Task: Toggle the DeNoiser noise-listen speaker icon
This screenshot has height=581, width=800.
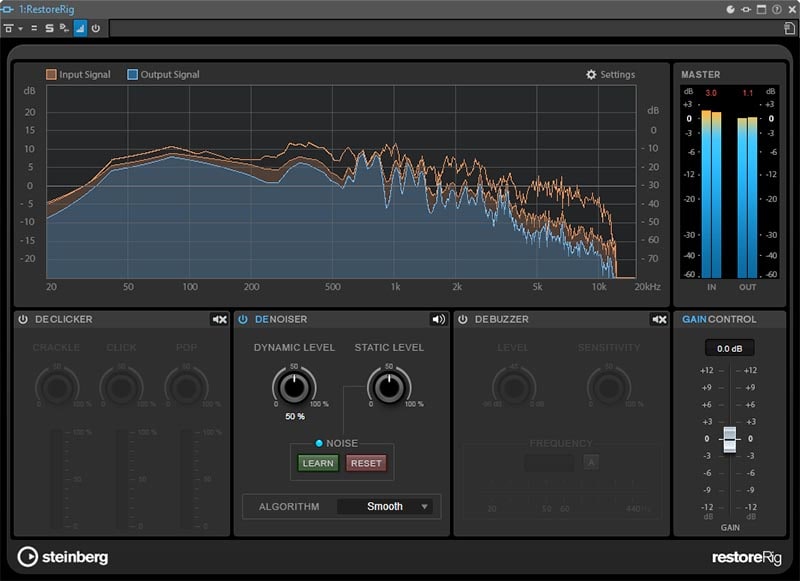Action: pyautogui.click(x=439, y=319)
